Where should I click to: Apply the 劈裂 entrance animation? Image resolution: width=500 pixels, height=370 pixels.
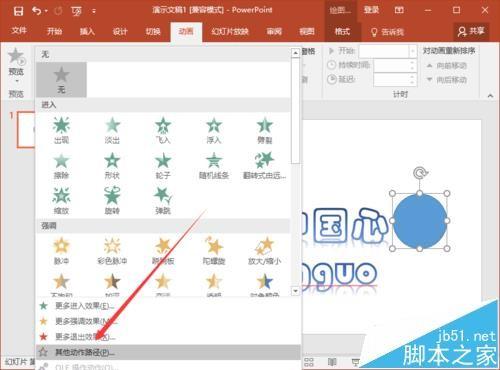265,130
